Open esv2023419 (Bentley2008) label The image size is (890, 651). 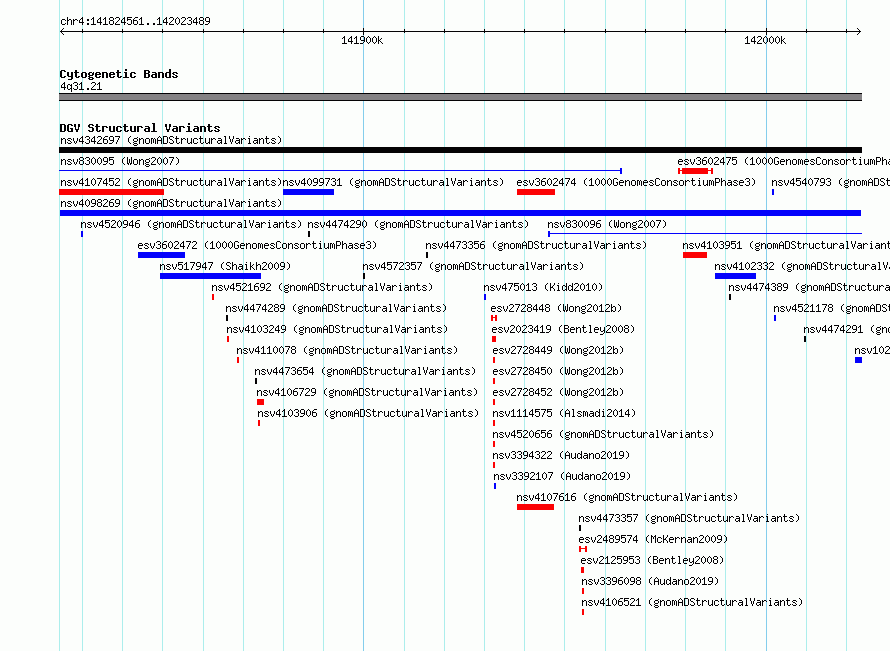pyautogui.click(x=563, y=329)
